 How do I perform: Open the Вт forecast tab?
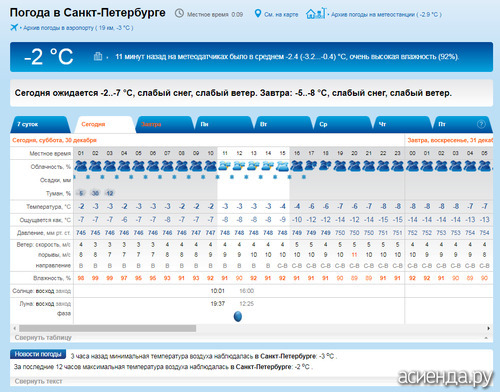pyautogui.click(x=283, y=124)
